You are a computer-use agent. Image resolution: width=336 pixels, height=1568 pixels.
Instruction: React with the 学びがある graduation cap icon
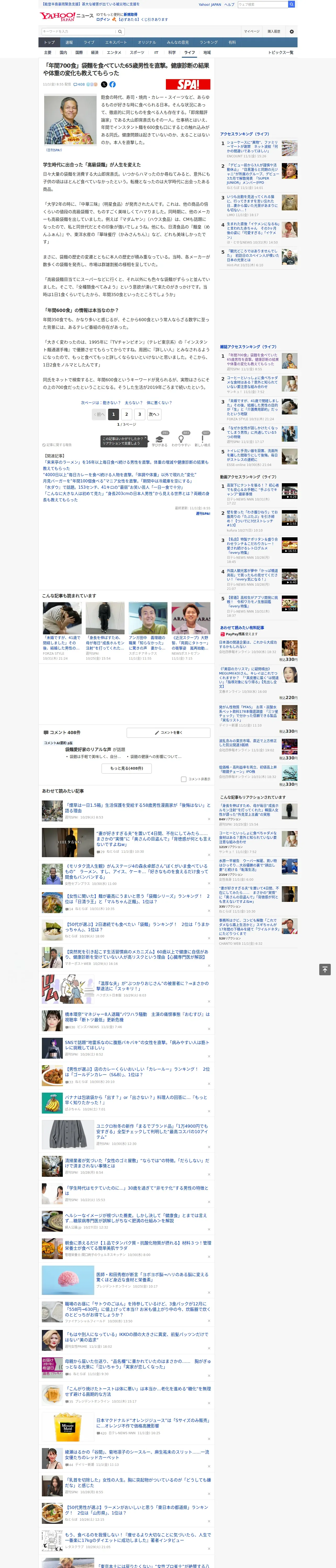click(x=160, y=439)
